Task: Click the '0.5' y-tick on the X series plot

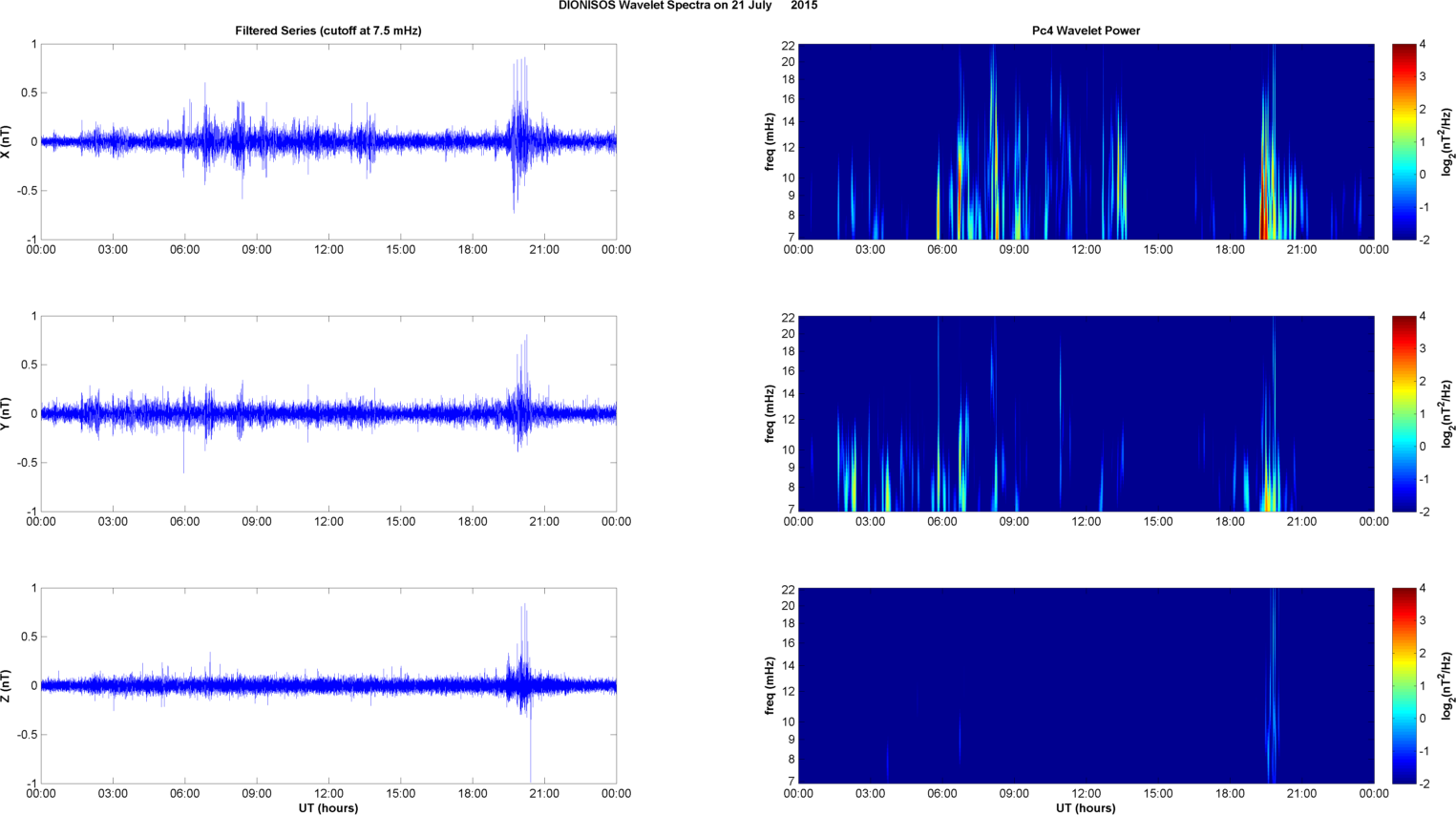Action: (29, 93)
